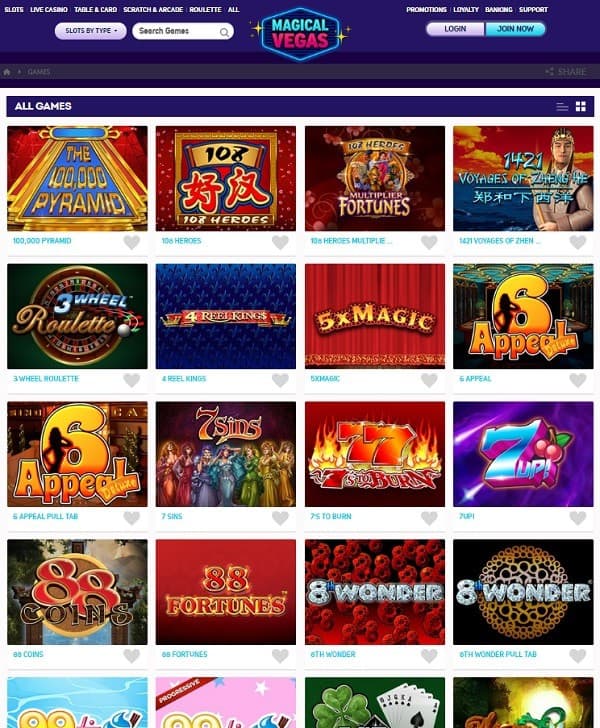The height and width of the screenshot is (728, 600).
Task: Favorite 100,000 Pyramid with heart icon
Action: click(x=132, y=242)
